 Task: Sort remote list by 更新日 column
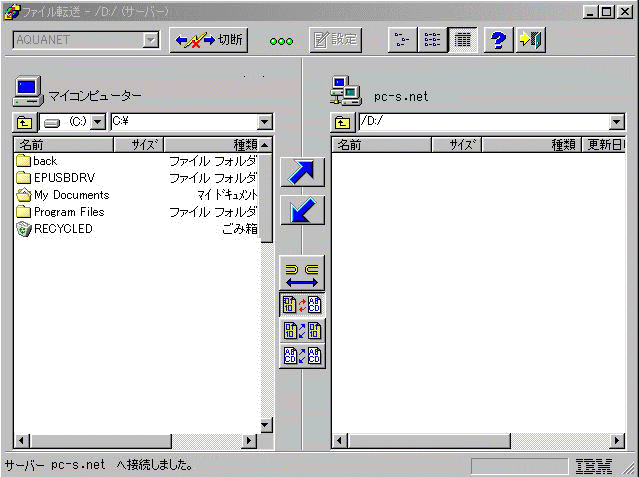coord(604,145)
